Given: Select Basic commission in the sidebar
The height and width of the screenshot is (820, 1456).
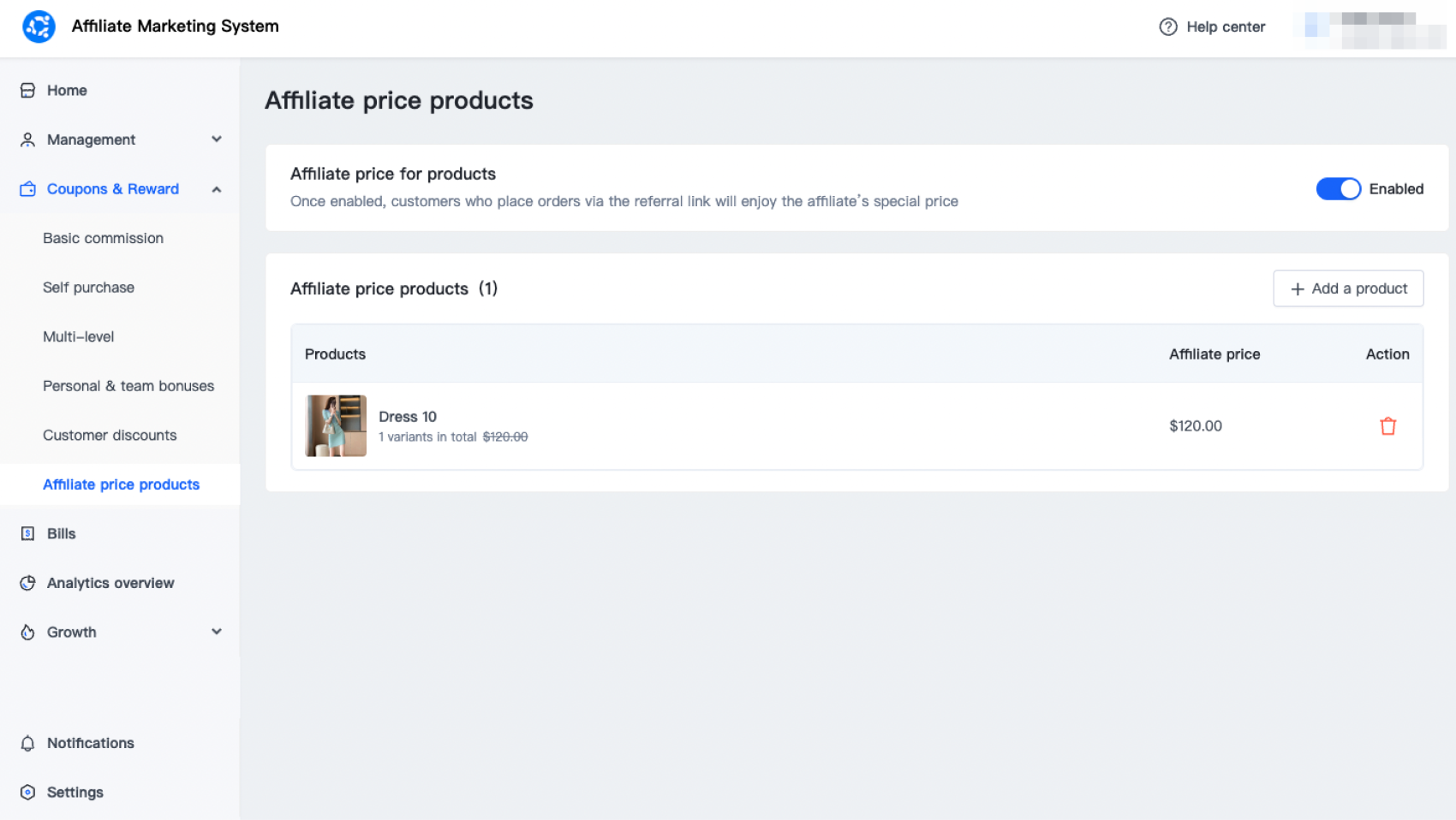Looking at the screenshot, I should [x=103, y=238].
